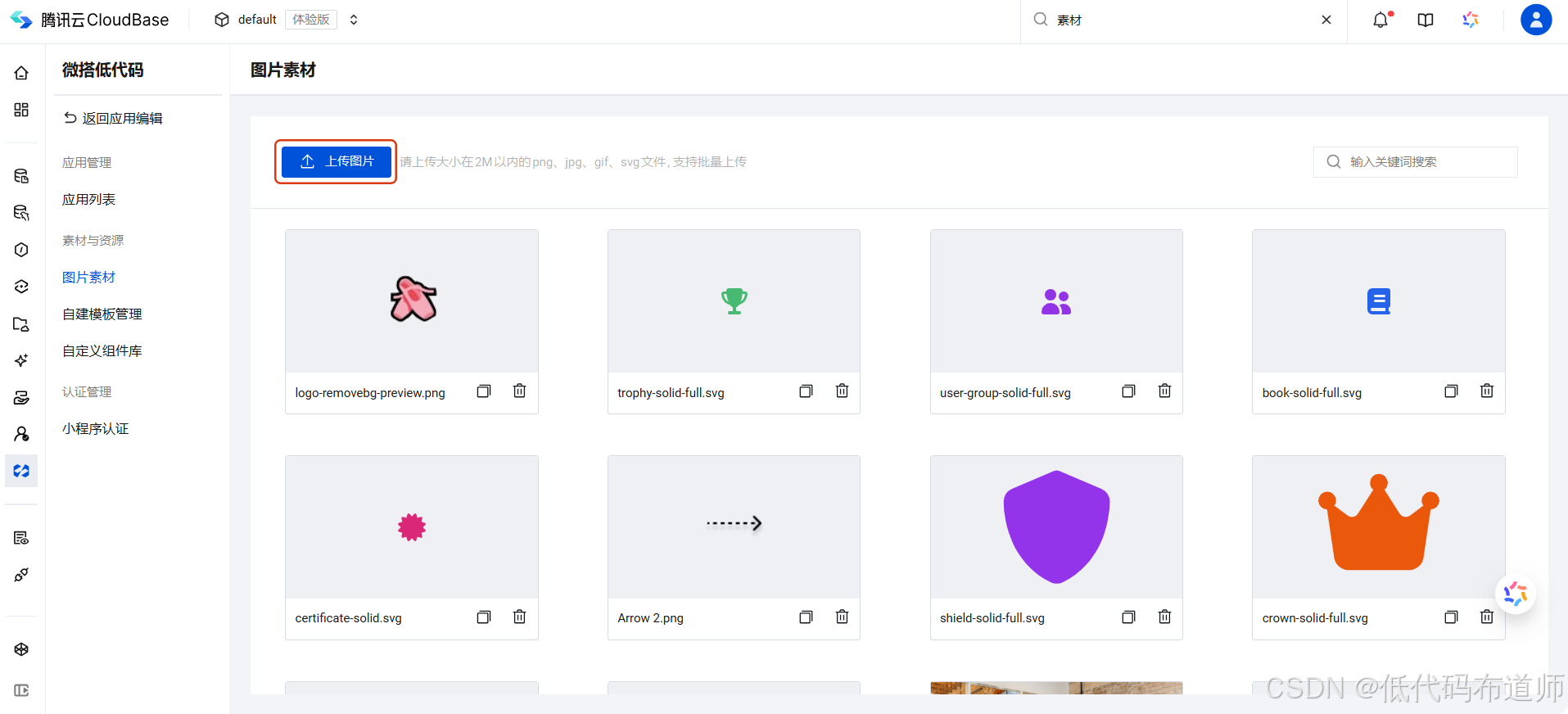Delete user-group-solid-full.svg
1568x714 pixels.
point(1164,391)
